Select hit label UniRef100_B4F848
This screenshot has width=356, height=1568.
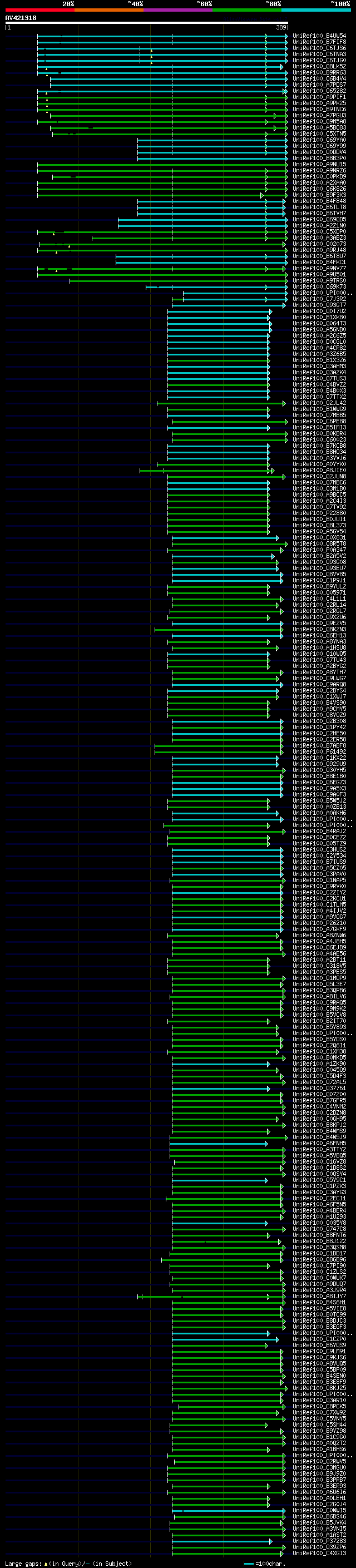pyautogui.click(x=319, y=201)
